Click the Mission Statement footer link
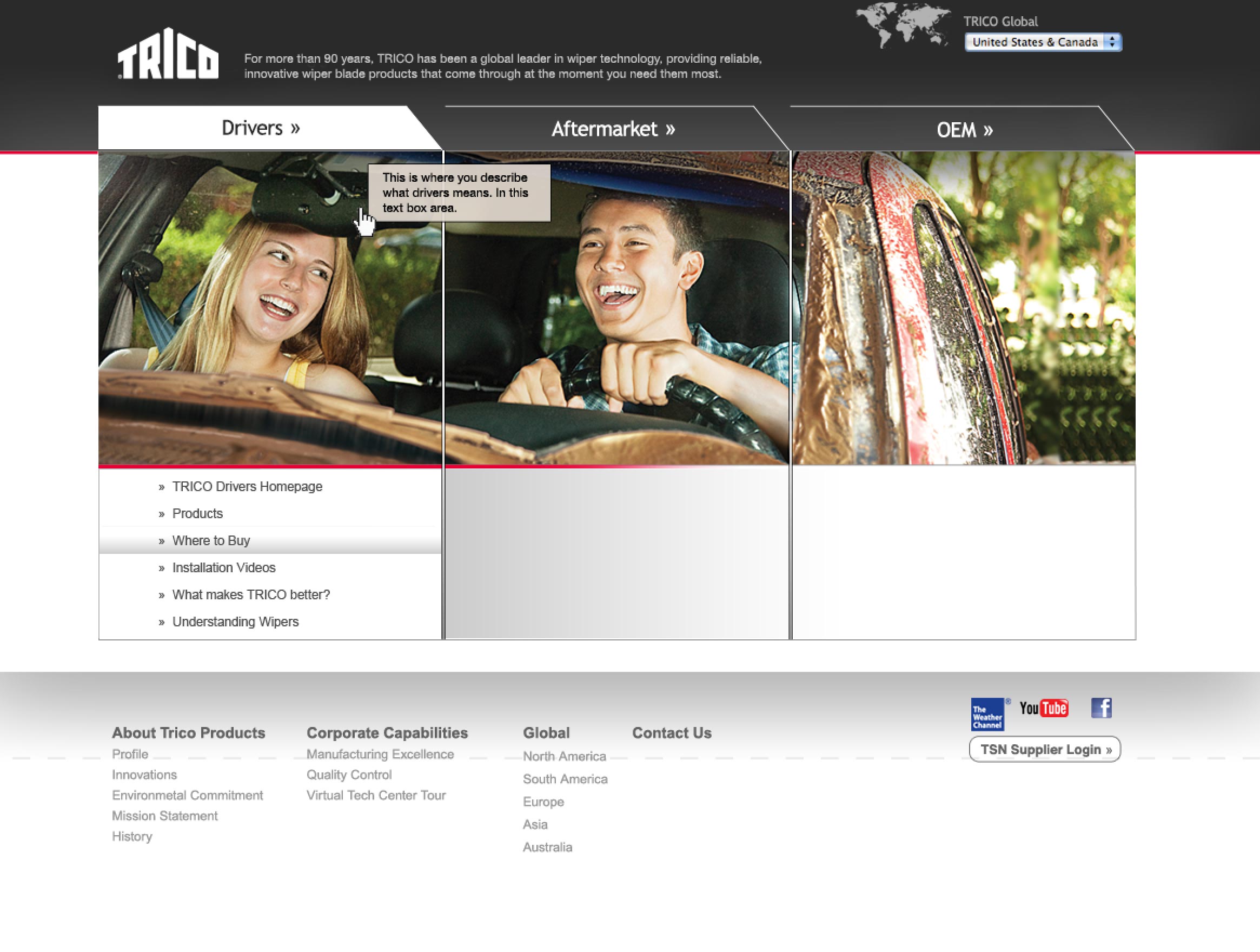This screenshot has height=952, width=1260. tap(164, 816)
